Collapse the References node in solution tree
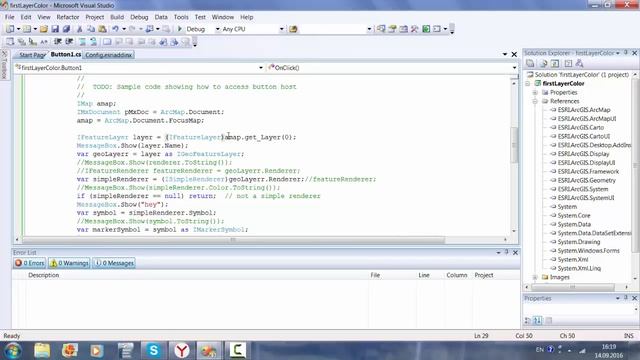 535,101
